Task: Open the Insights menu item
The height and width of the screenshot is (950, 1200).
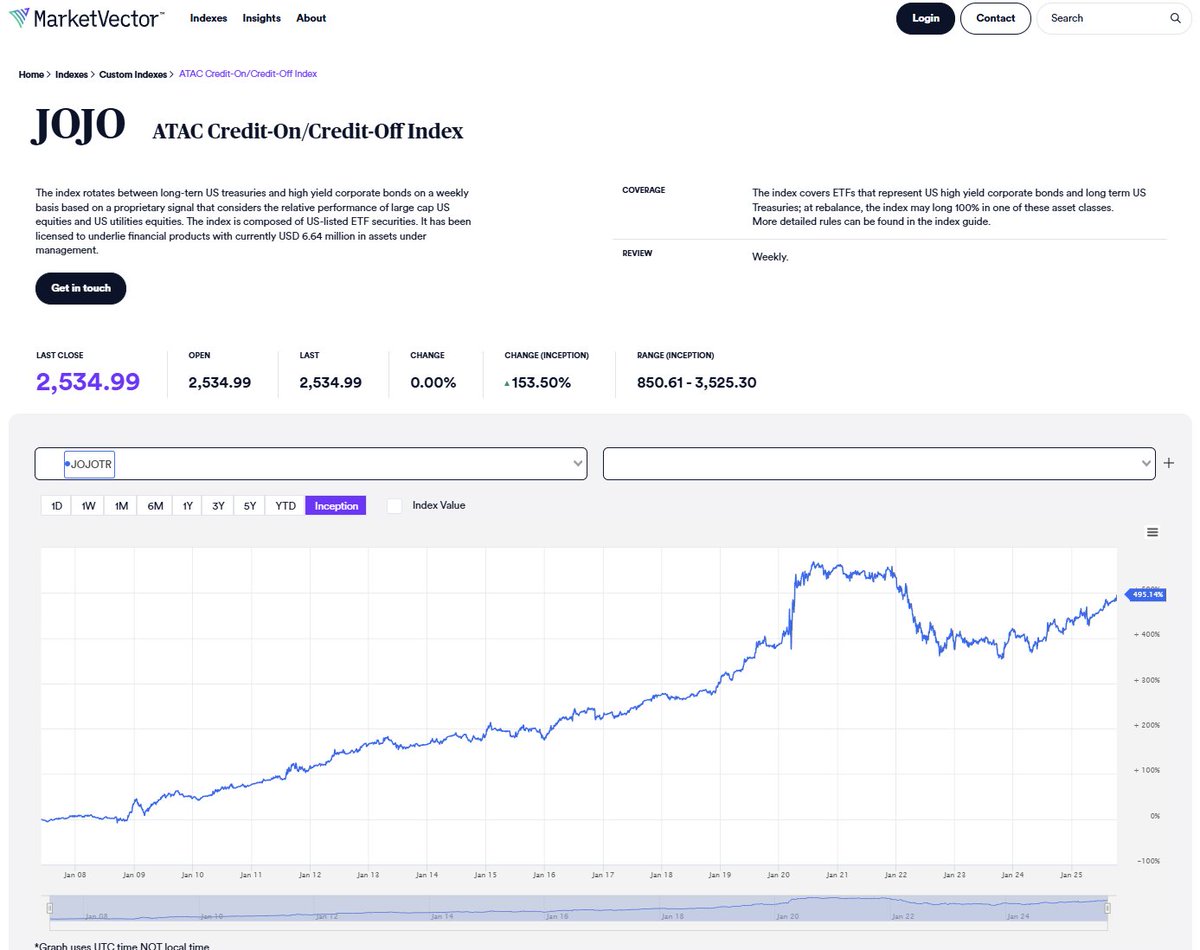Action: 261,18
